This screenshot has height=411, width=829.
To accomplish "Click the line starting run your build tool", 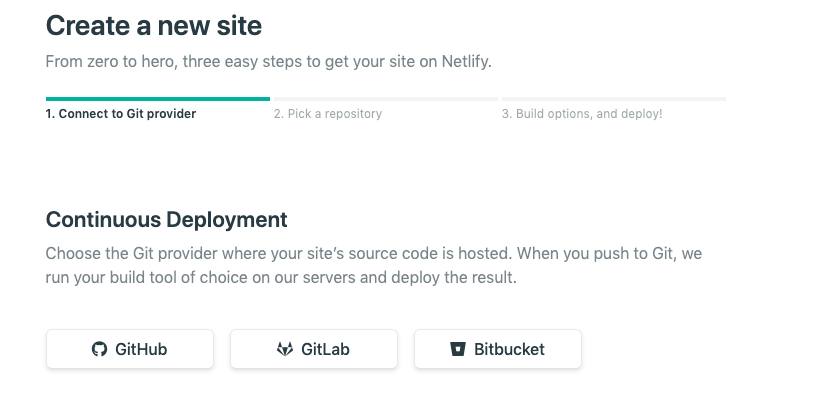I will coord(281,277).
